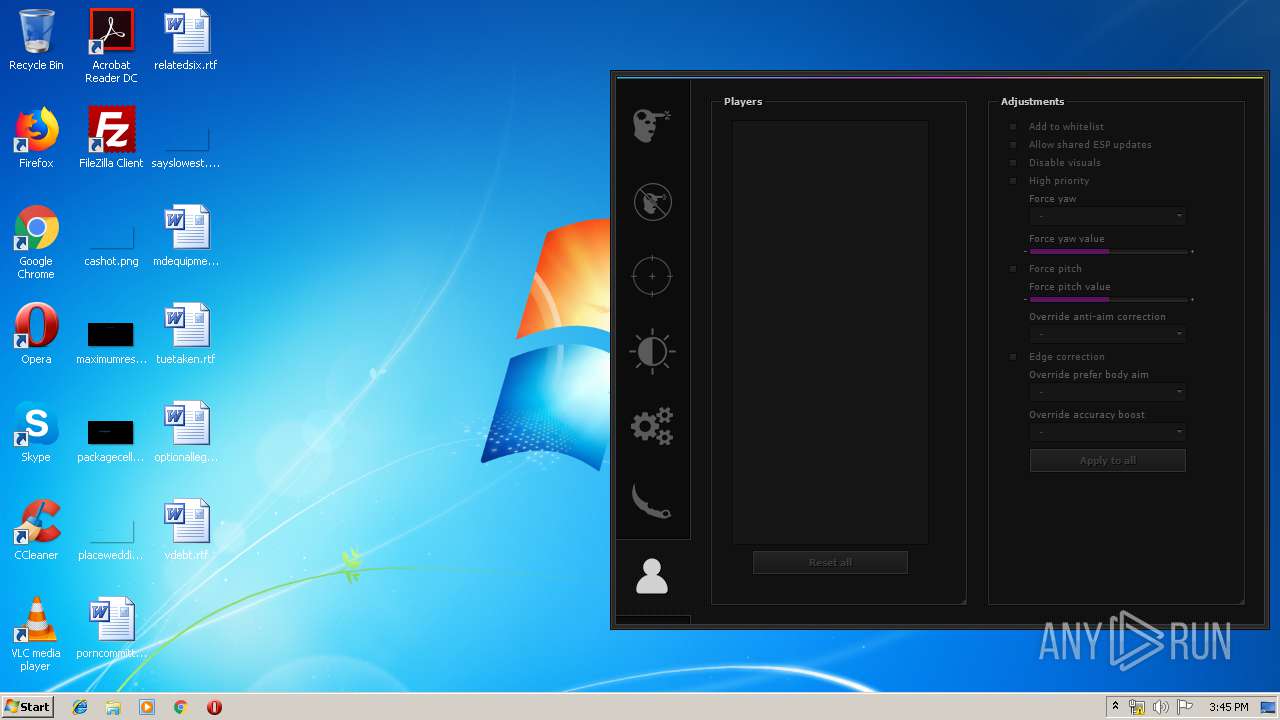Screen dimensions: 1280x720
Task: Adjust the Force pitch value slider
Action: [1108, 299]
